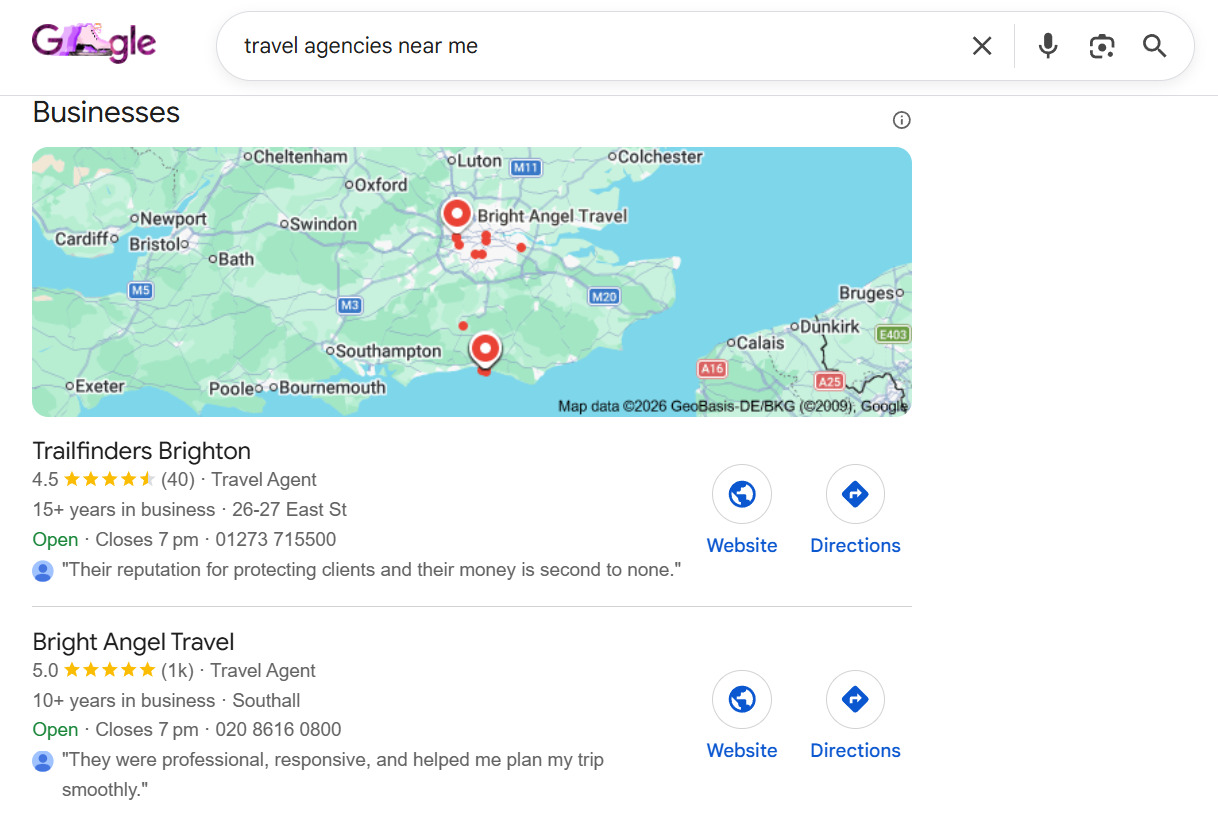The height and width of the screenshot is (814, 1218).
Task: Select the map pin near Southampton
Action: [x=485, y=347]
